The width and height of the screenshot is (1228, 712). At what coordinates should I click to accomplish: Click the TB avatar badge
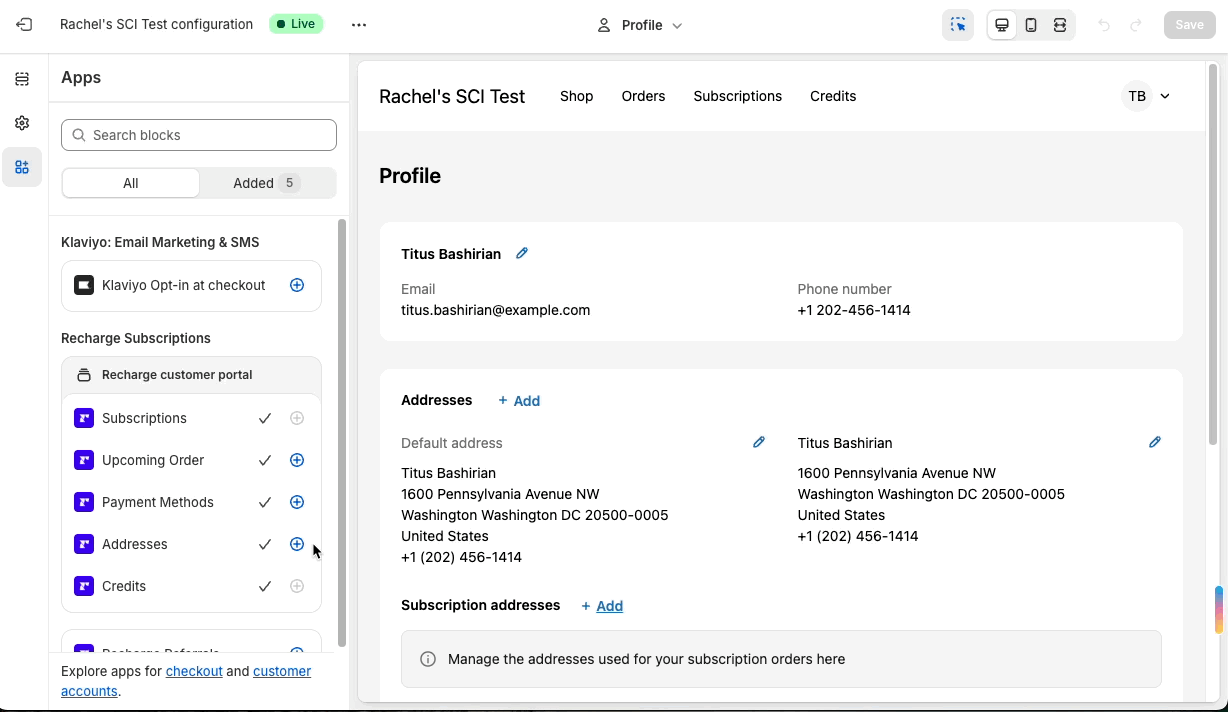(1137, 96)
